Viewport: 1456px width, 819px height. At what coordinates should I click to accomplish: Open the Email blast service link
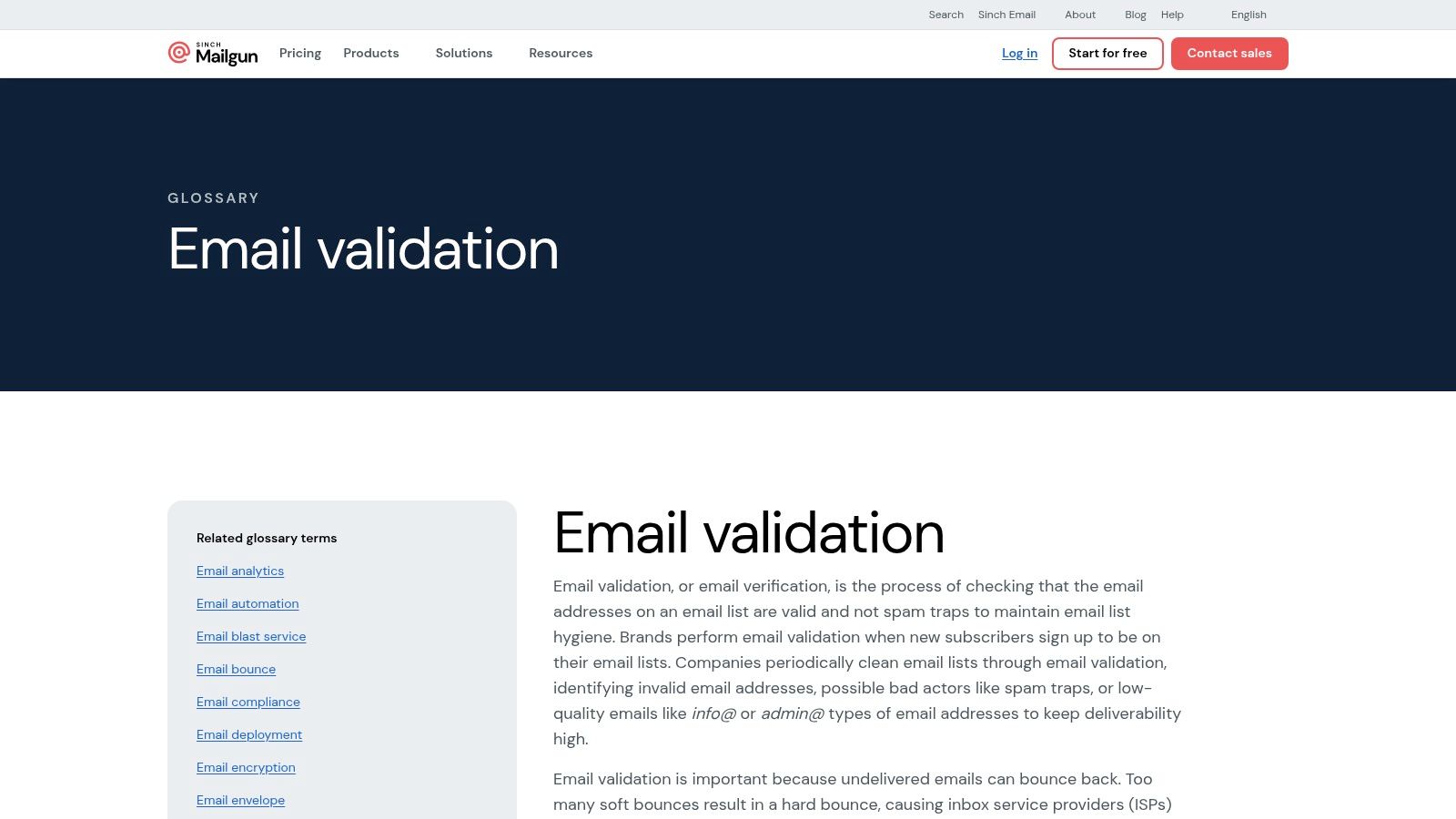[251, 637]
